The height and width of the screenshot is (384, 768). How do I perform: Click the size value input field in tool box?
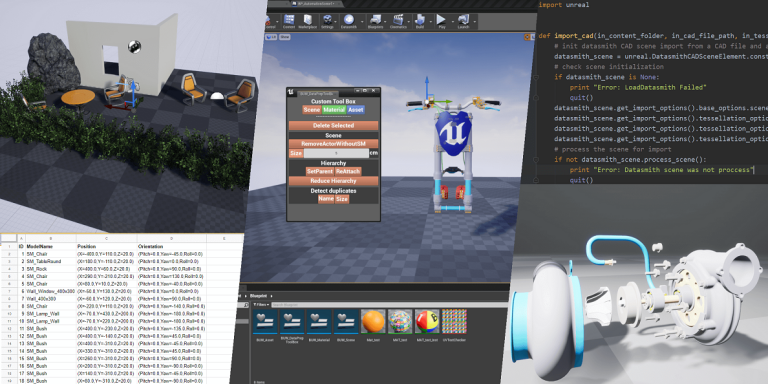click(336, 153)
